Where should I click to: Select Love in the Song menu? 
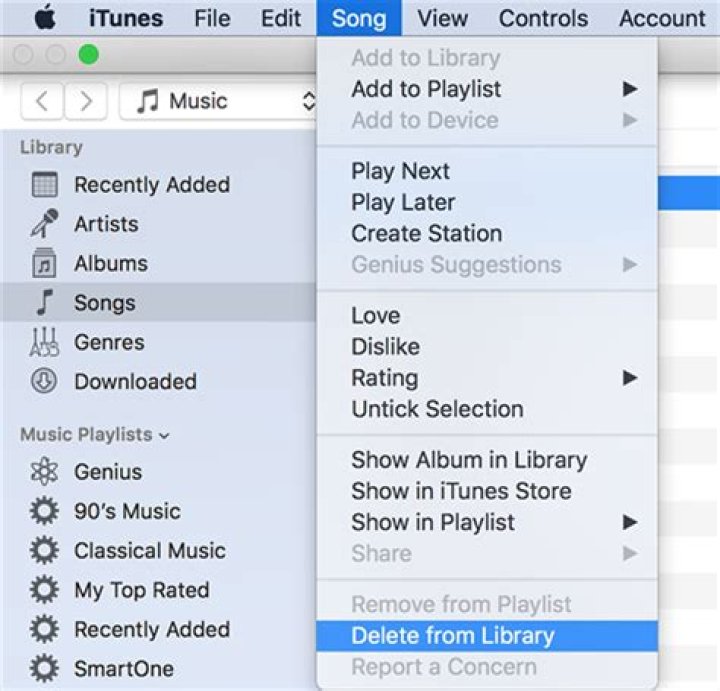(x=487, y=315)
